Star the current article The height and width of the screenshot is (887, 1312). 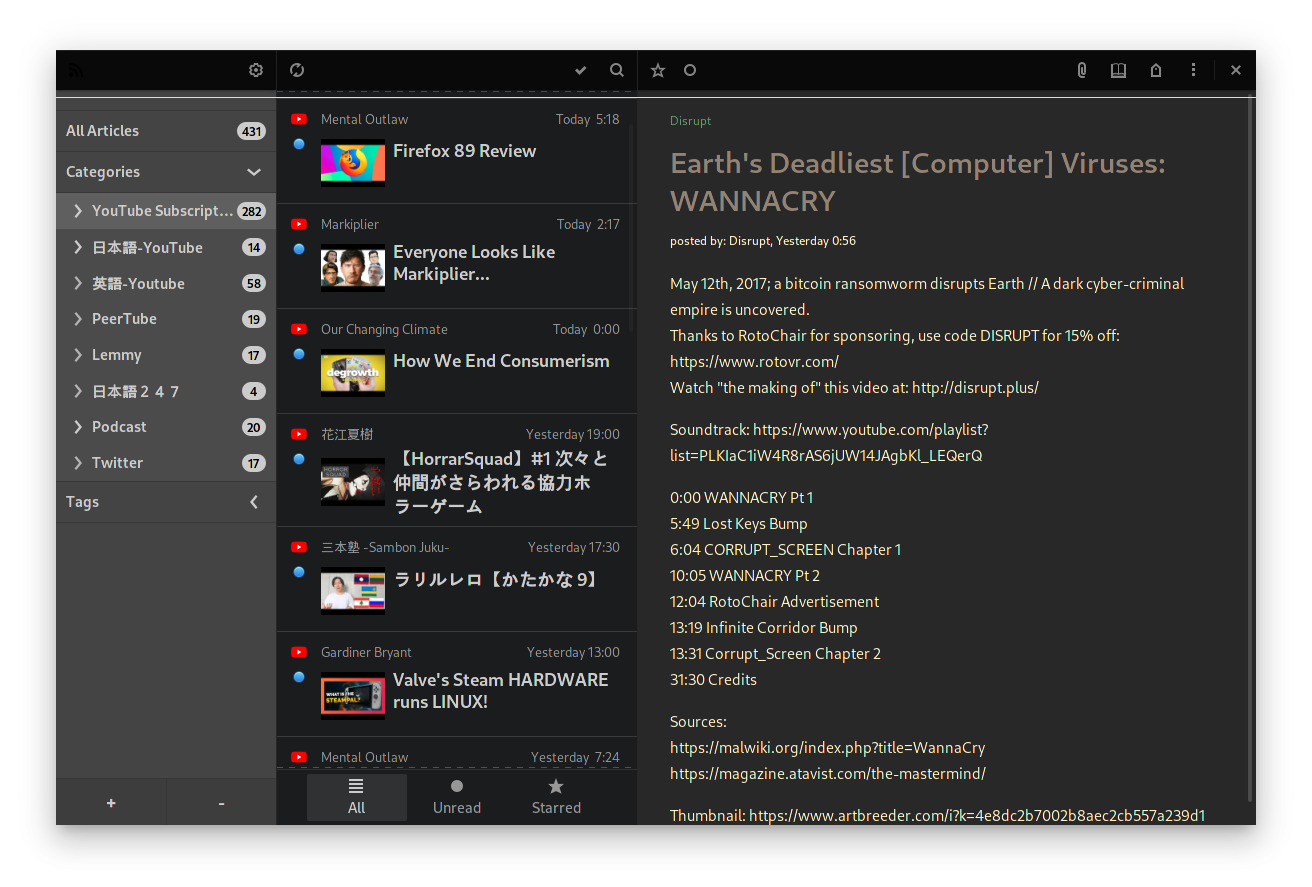[x=658, y=70]
